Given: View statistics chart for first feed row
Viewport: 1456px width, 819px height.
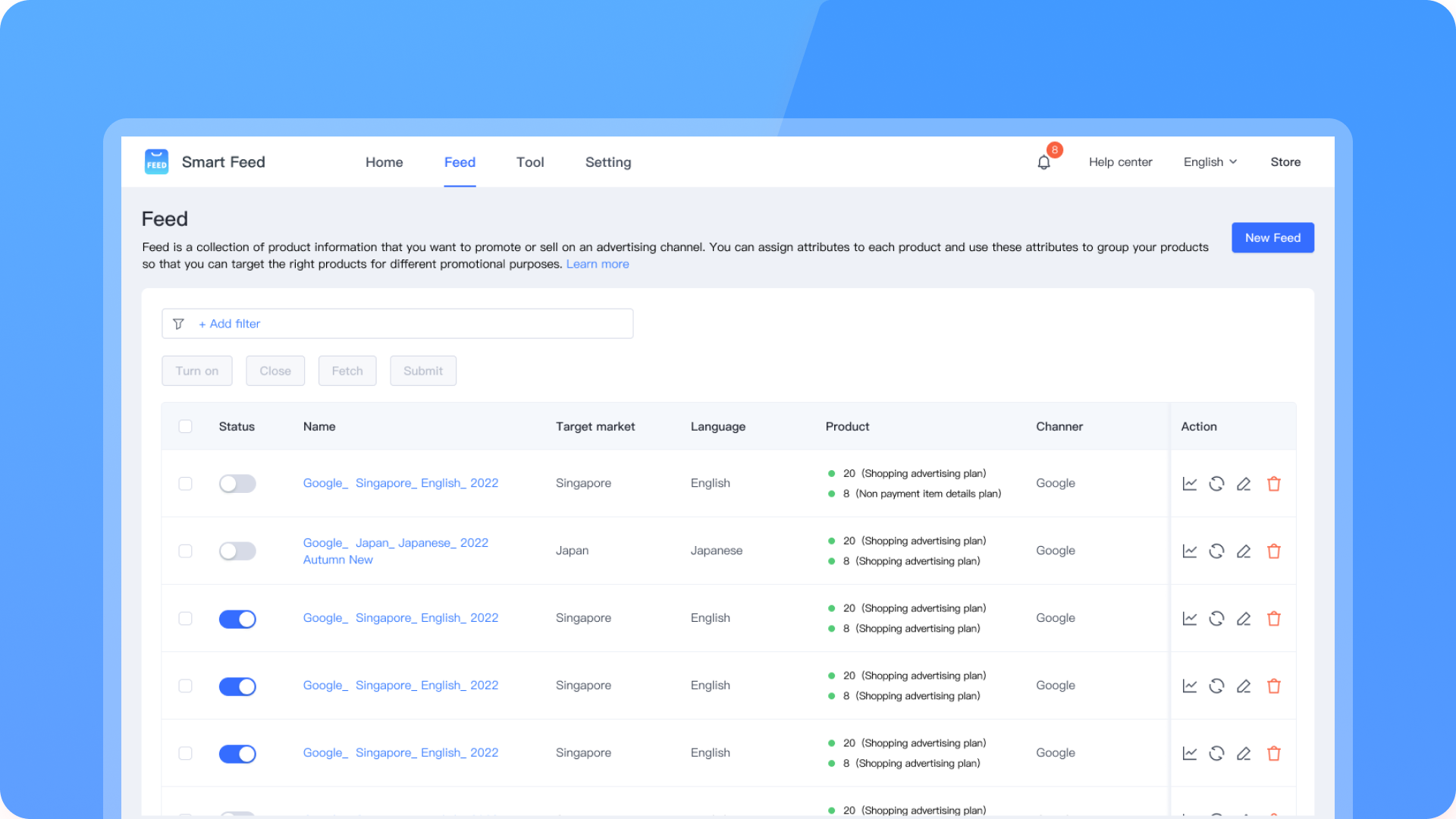Looking at the screenshot, I should point(1189,484).
